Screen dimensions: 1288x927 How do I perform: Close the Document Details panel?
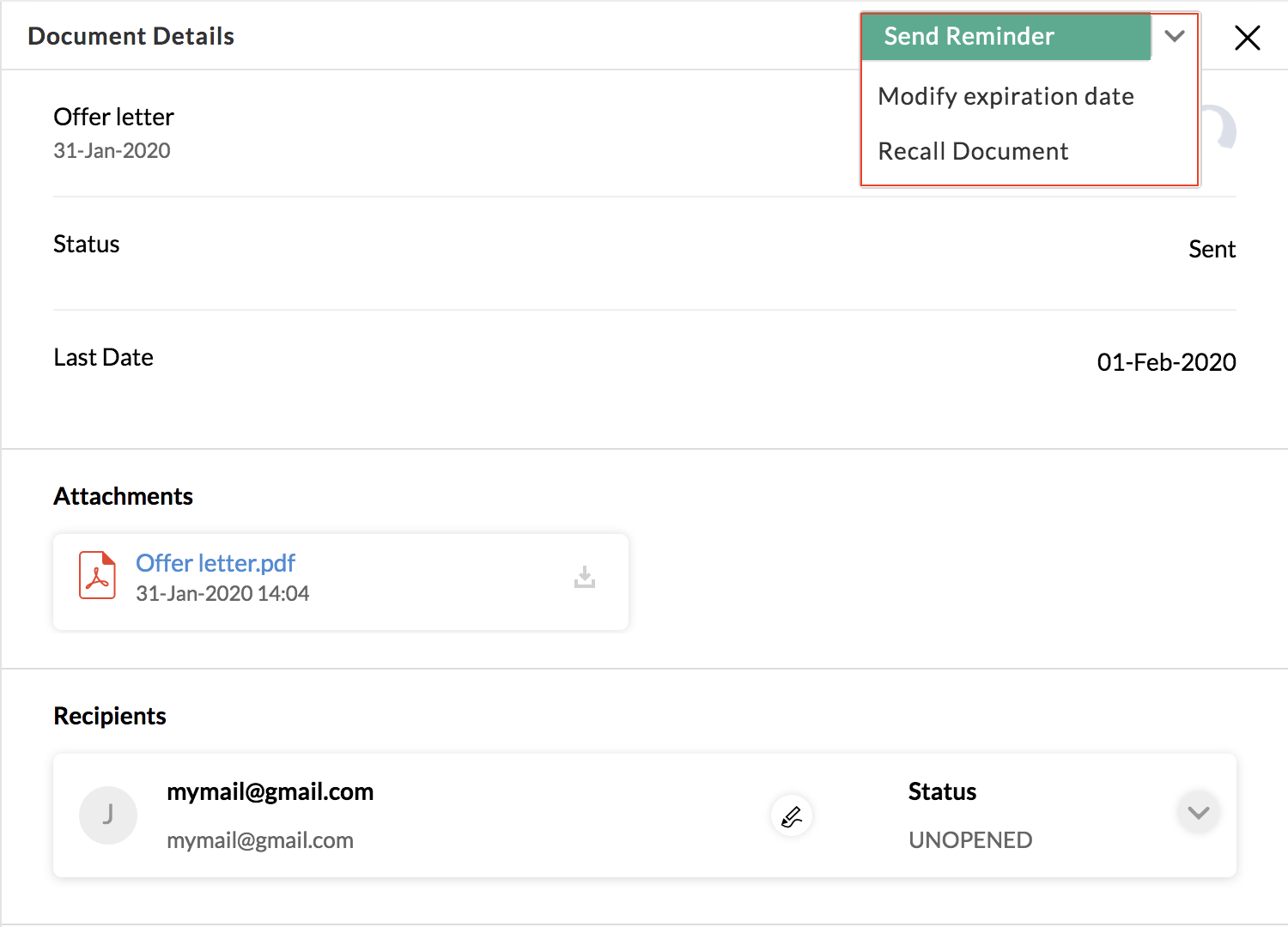[1247, 38]
